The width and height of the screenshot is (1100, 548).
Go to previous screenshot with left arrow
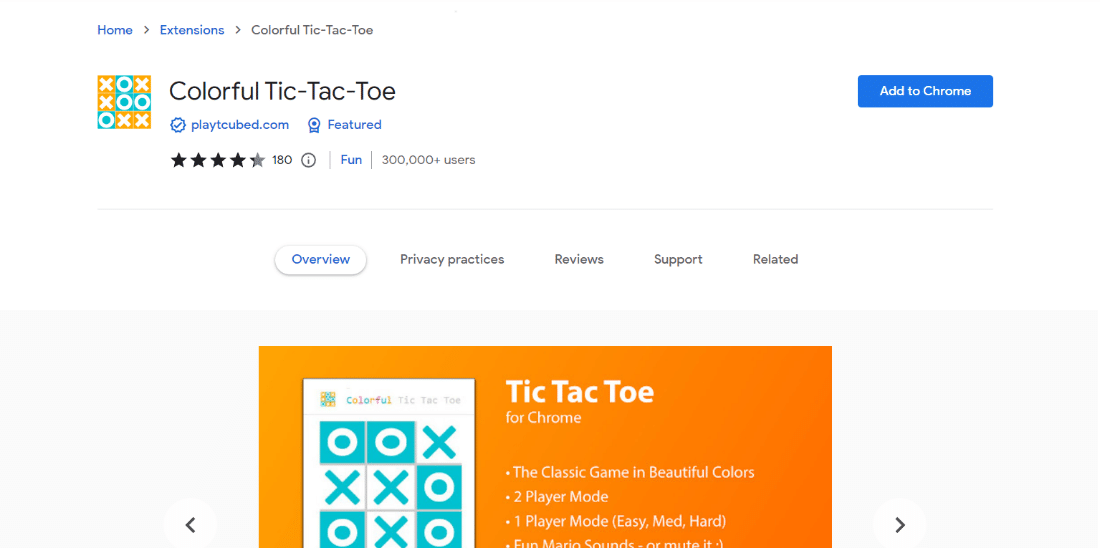[x=190, y=524]
